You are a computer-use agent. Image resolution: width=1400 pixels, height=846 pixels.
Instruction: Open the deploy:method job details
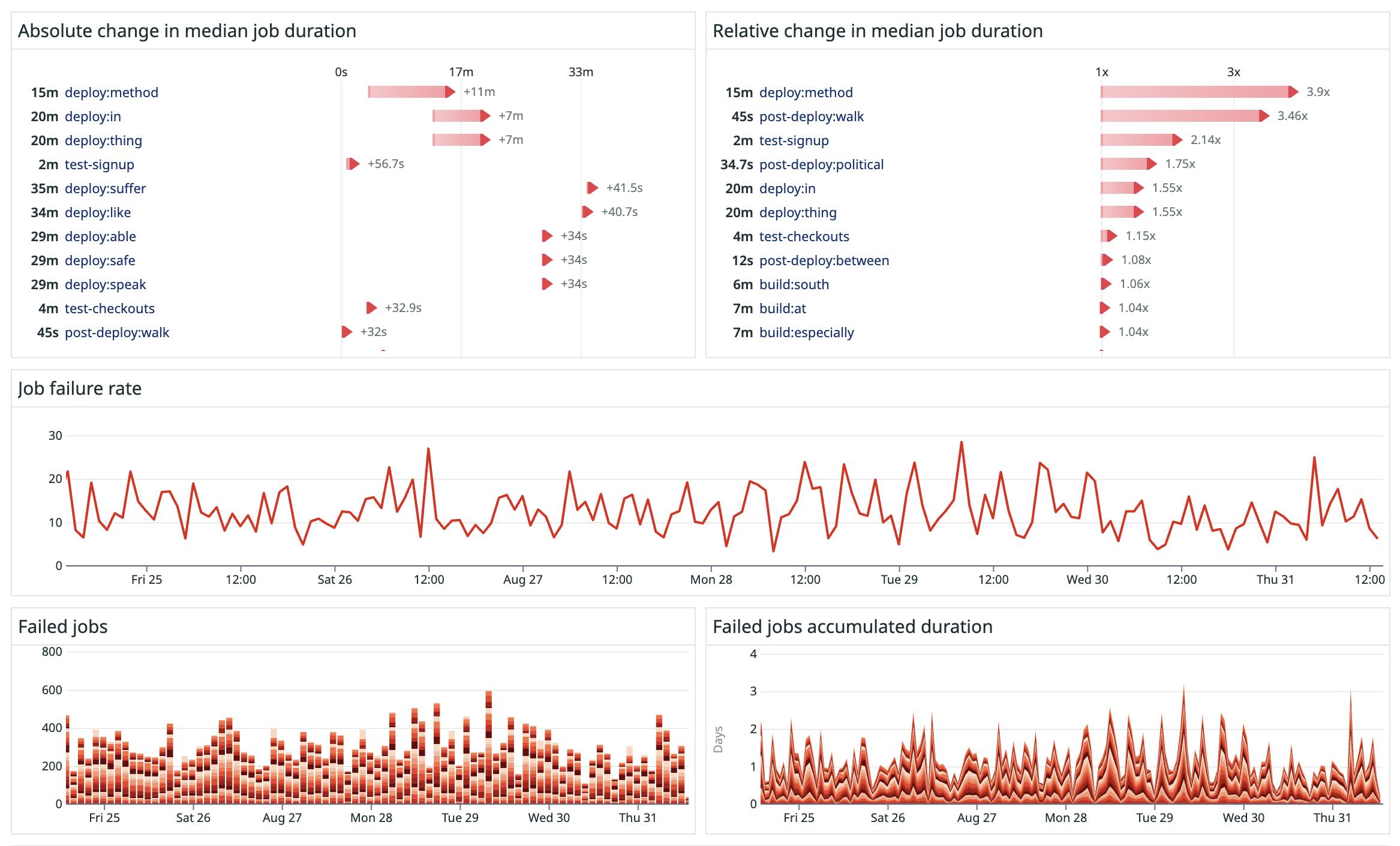point(111,92)
